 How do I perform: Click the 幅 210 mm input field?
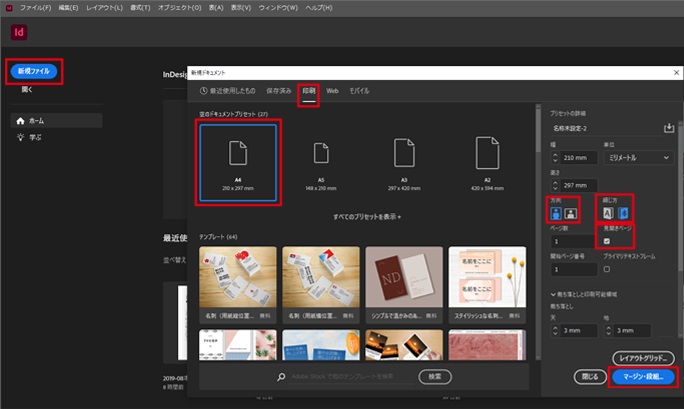coord(578,157)
